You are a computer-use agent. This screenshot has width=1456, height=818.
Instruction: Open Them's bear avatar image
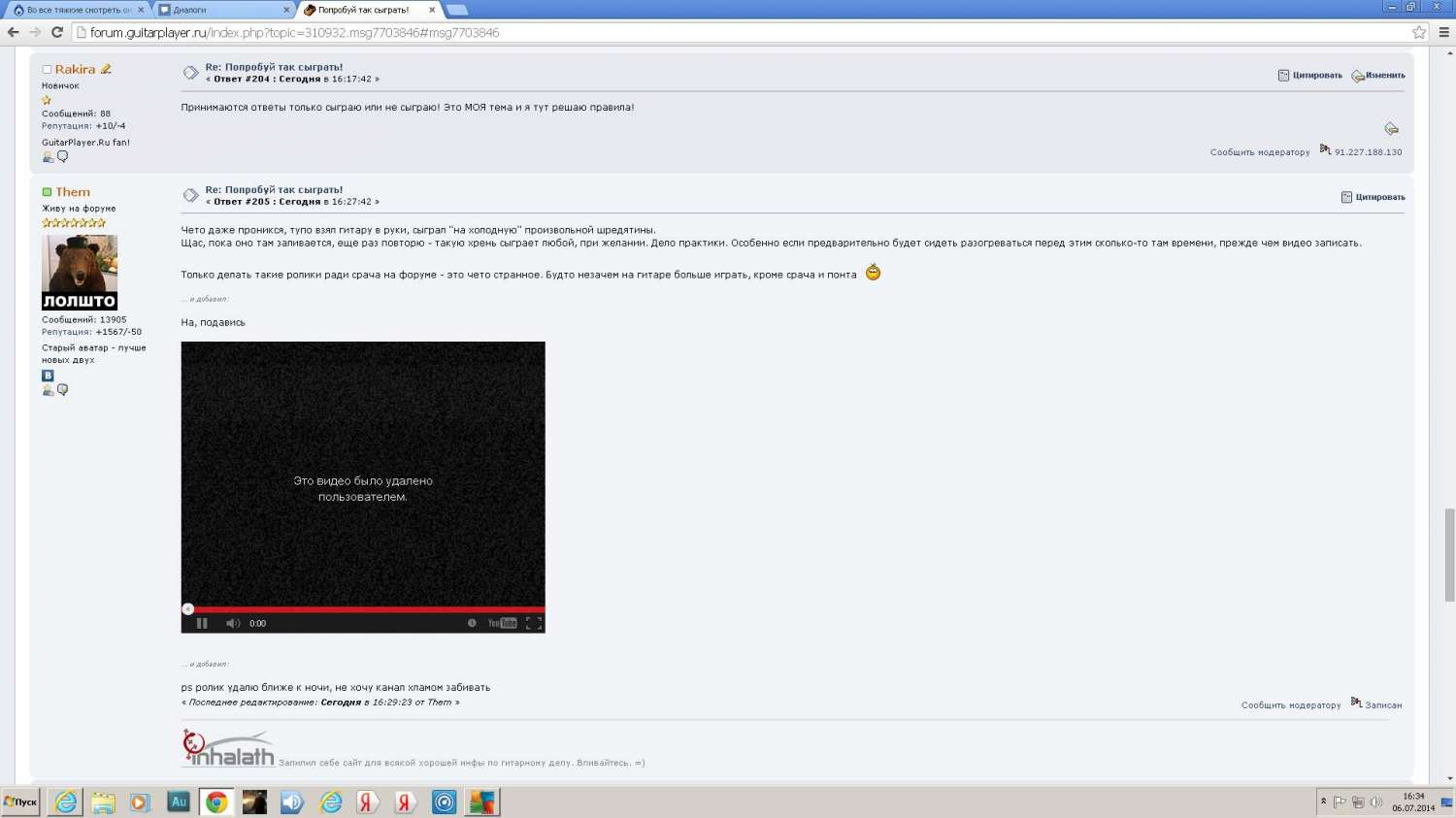[x=80, y=272]
